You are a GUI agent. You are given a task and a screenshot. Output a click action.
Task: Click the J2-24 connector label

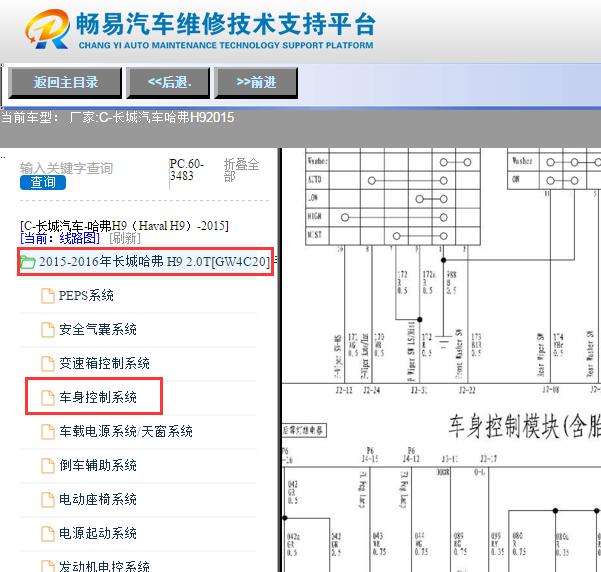click(371, 390)
